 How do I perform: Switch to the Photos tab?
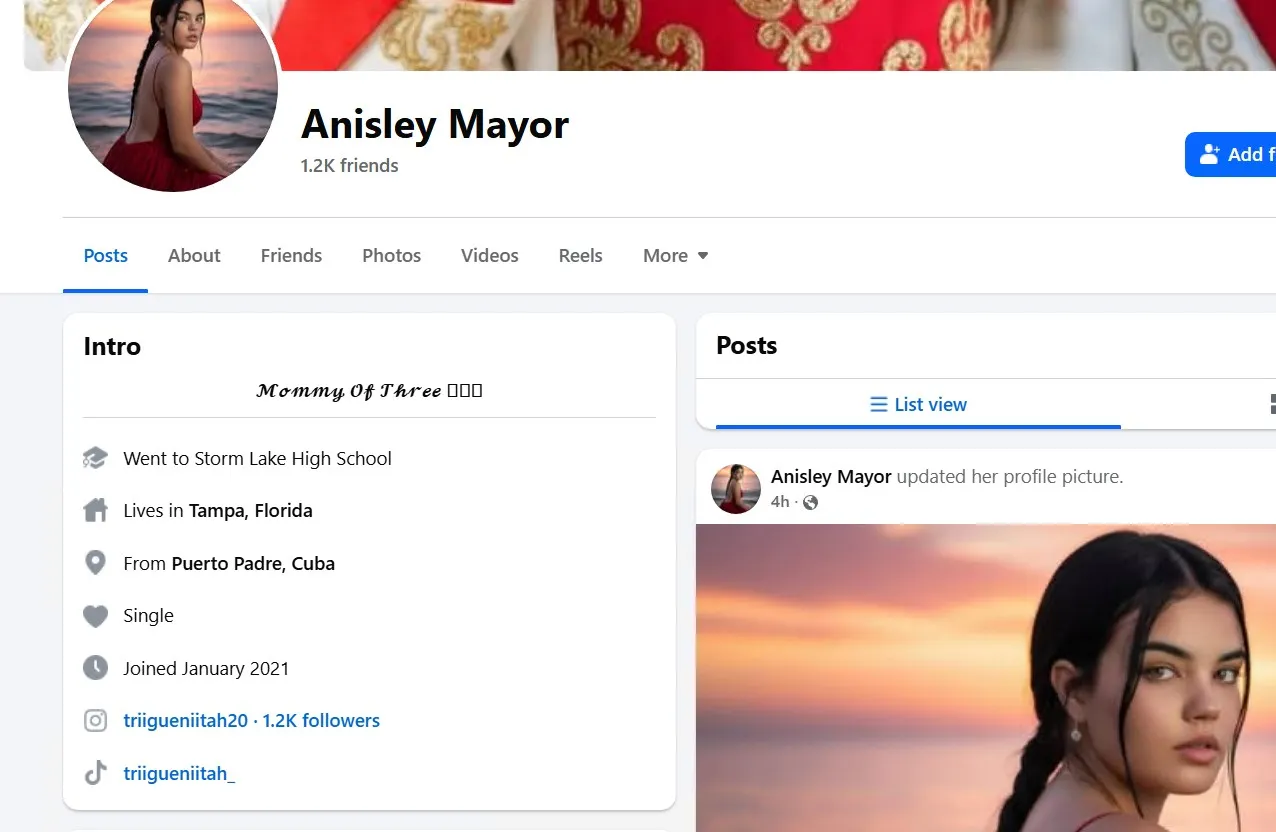tap(391, 255)
